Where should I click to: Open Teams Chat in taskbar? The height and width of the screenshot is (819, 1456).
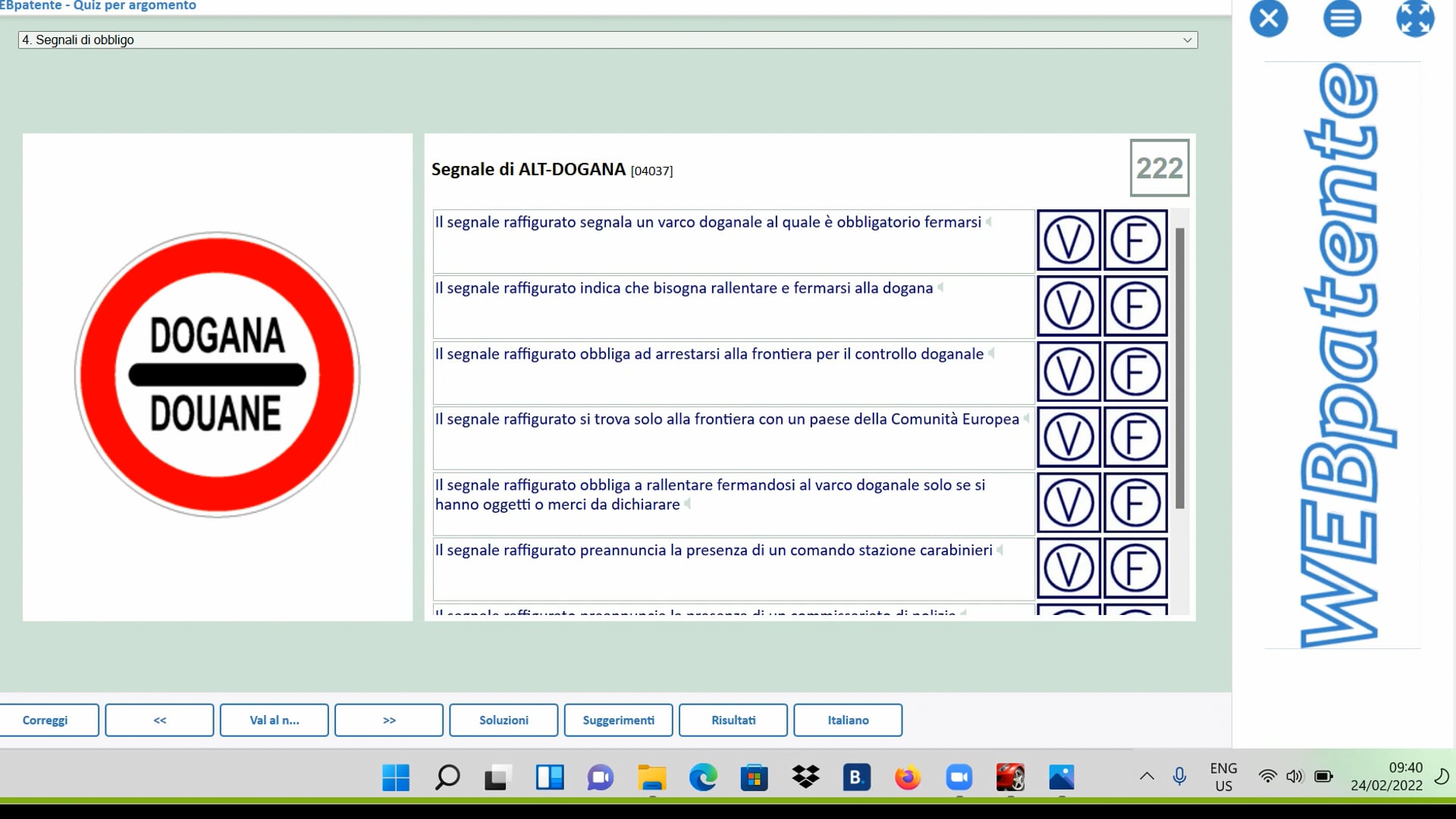tap(601, 777)
